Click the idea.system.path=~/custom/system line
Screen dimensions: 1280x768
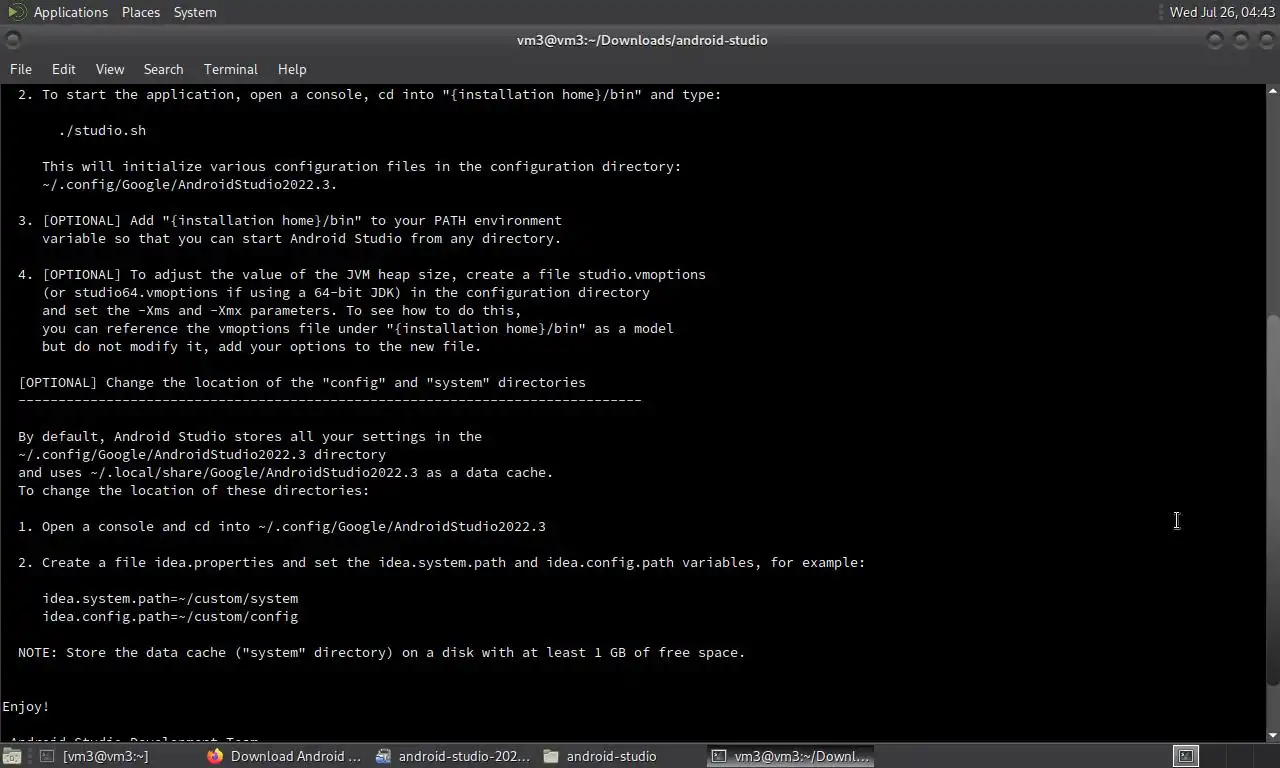click(170, 598)
